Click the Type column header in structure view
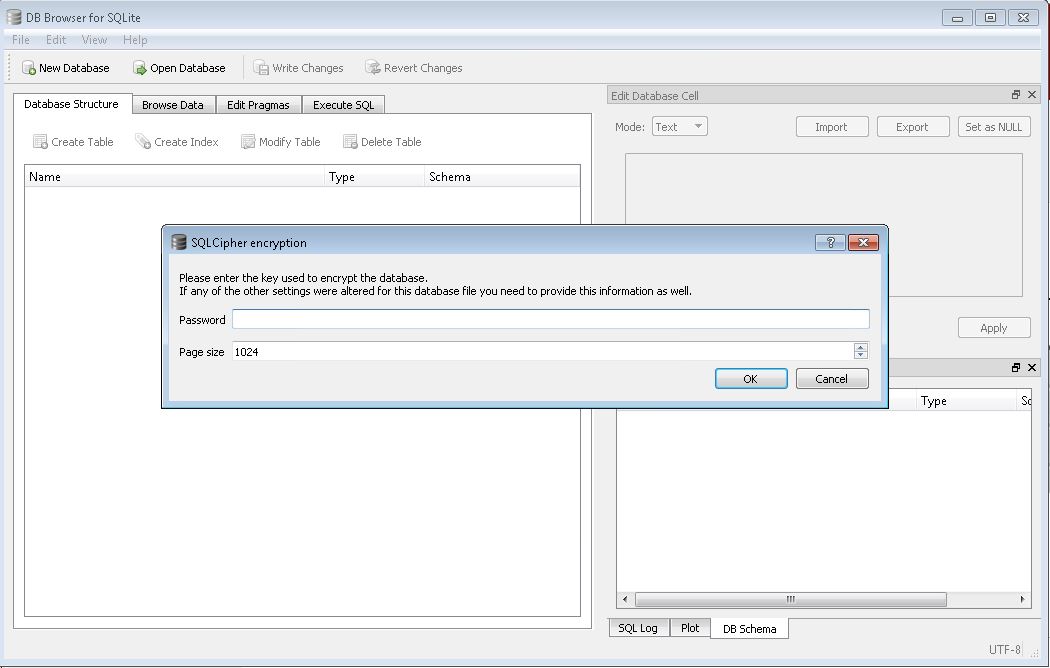This screenshot has width=1050, height=668. pos(375,177)
